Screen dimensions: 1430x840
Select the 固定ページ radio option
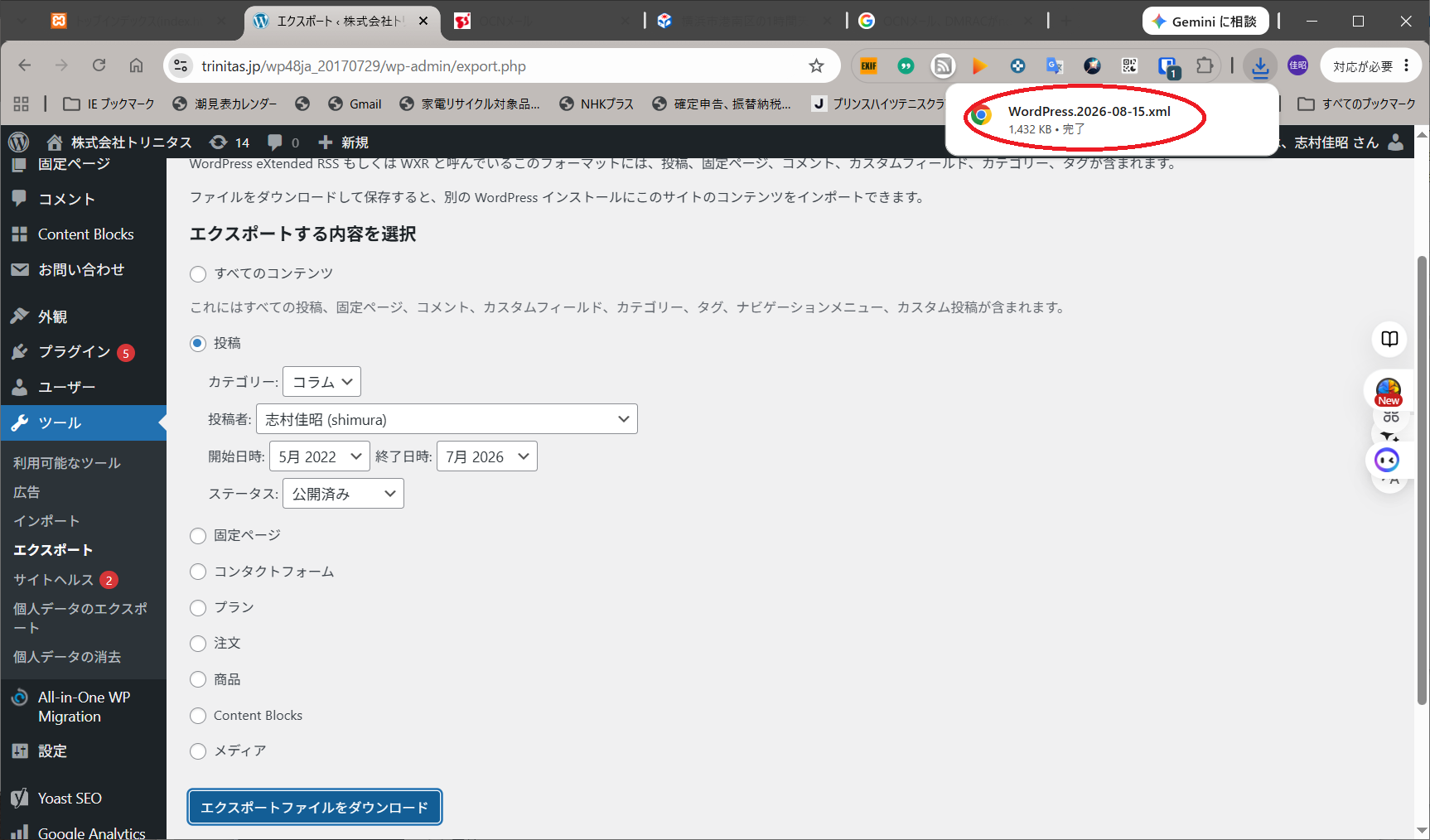pos(198,536)
